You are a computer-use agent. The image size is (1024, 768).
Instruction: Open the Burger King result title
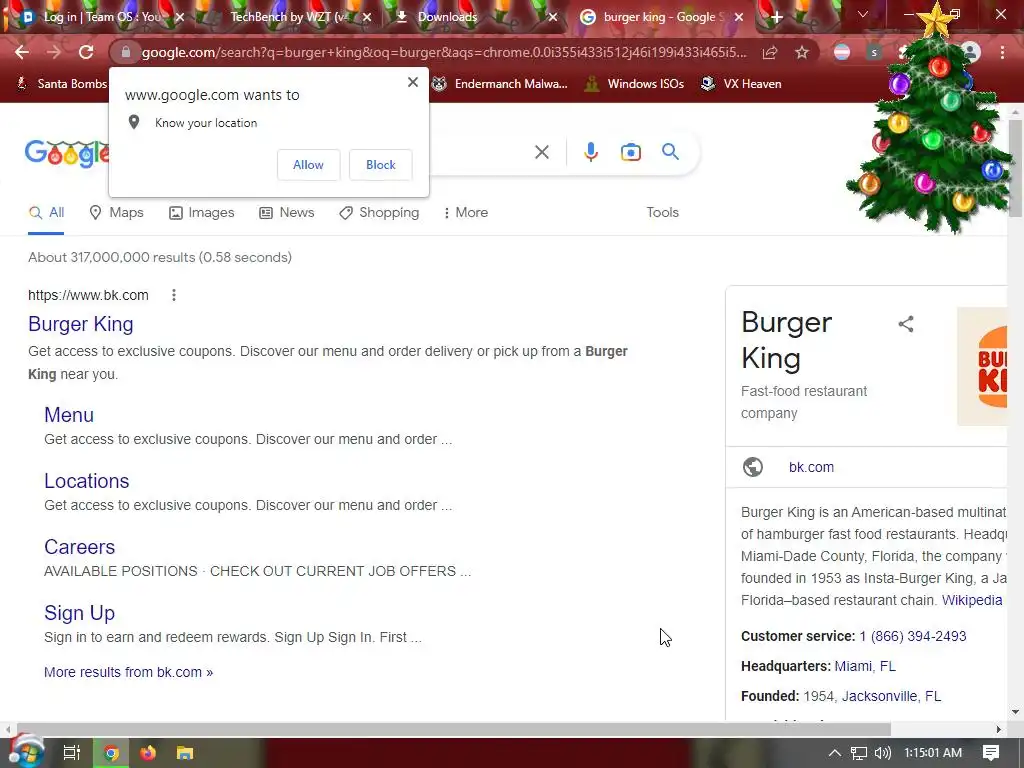point(80,324)
